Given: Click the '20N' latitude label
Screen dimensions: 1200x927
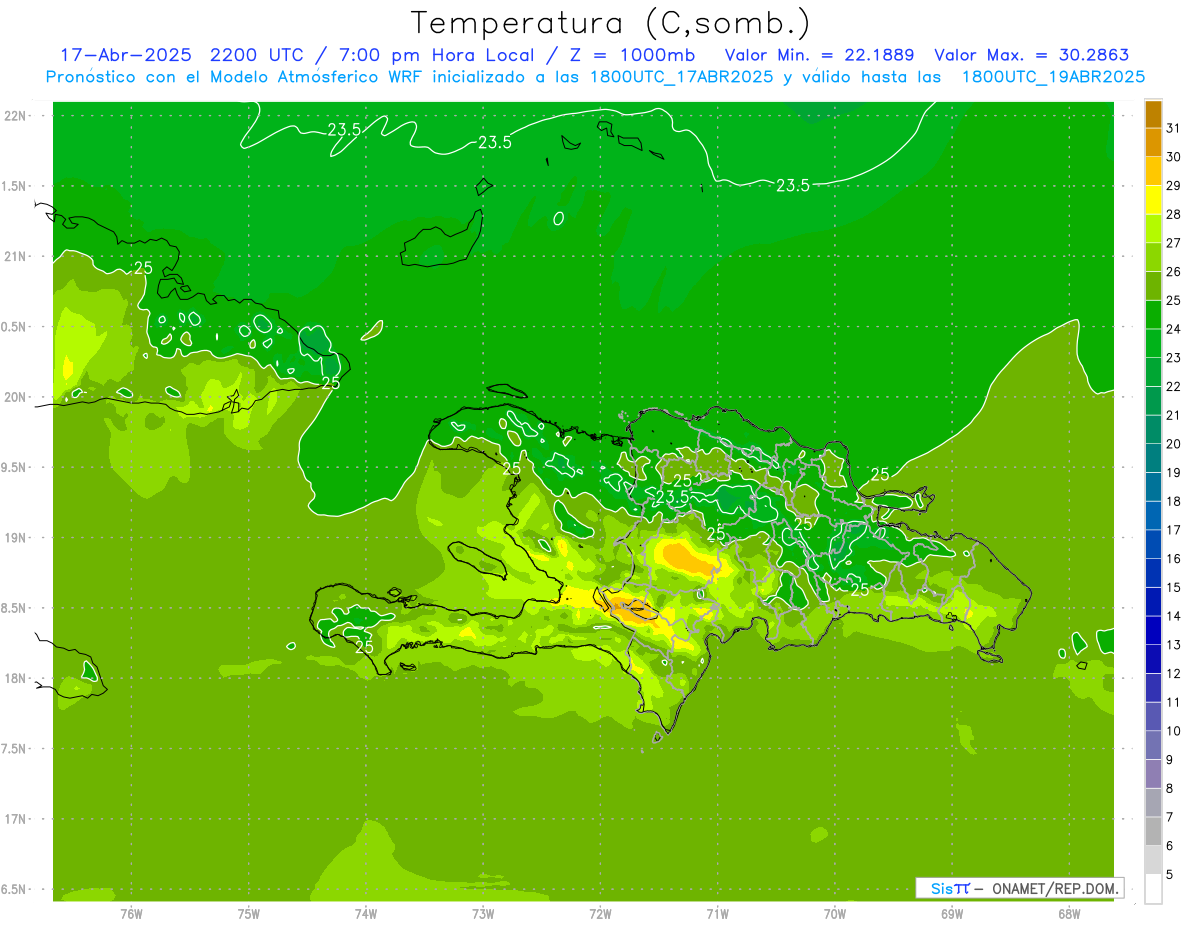Looking at the screenshot, I should pyautogui.click(x=17, y=397).
